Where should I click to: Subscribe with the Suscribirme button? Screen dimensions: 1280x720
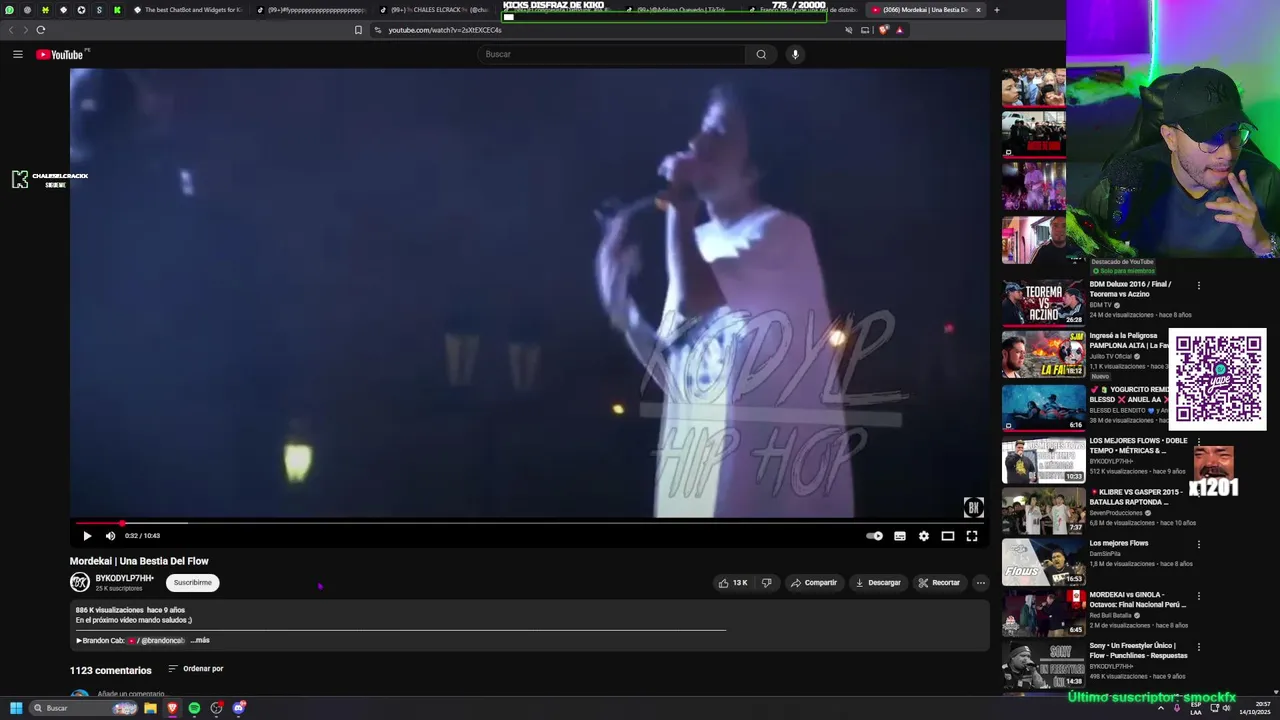pos(193,582)
